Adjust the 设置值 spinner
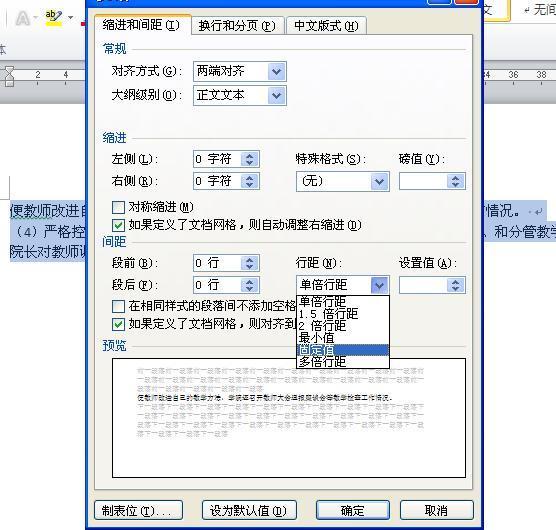 tap(456, 285)
